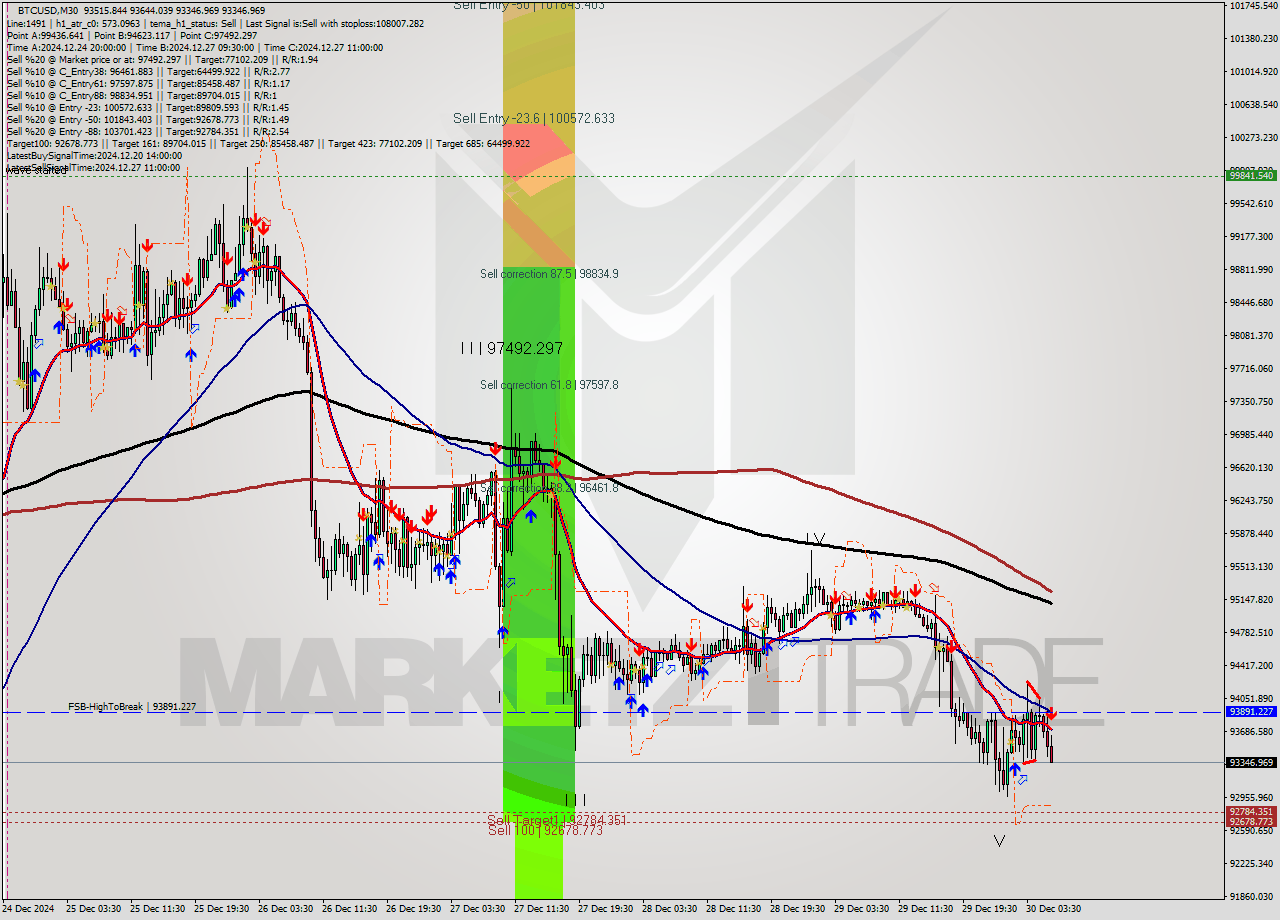Viewport: 1280px width, 920px height.
Task: Click the 99177.300 price axis value
Action: pos(1251,237)
